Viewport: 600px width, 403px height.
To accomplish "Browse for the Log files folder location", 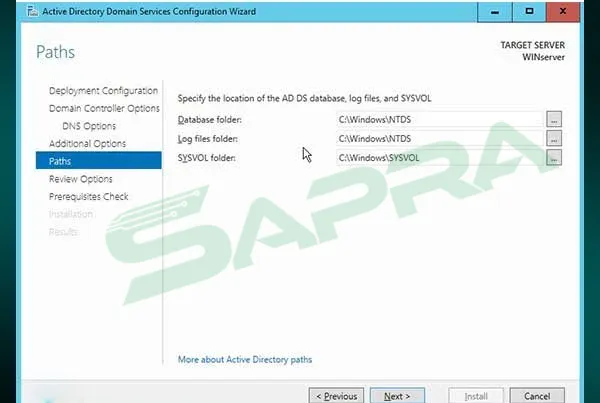I will click(554, 138).
